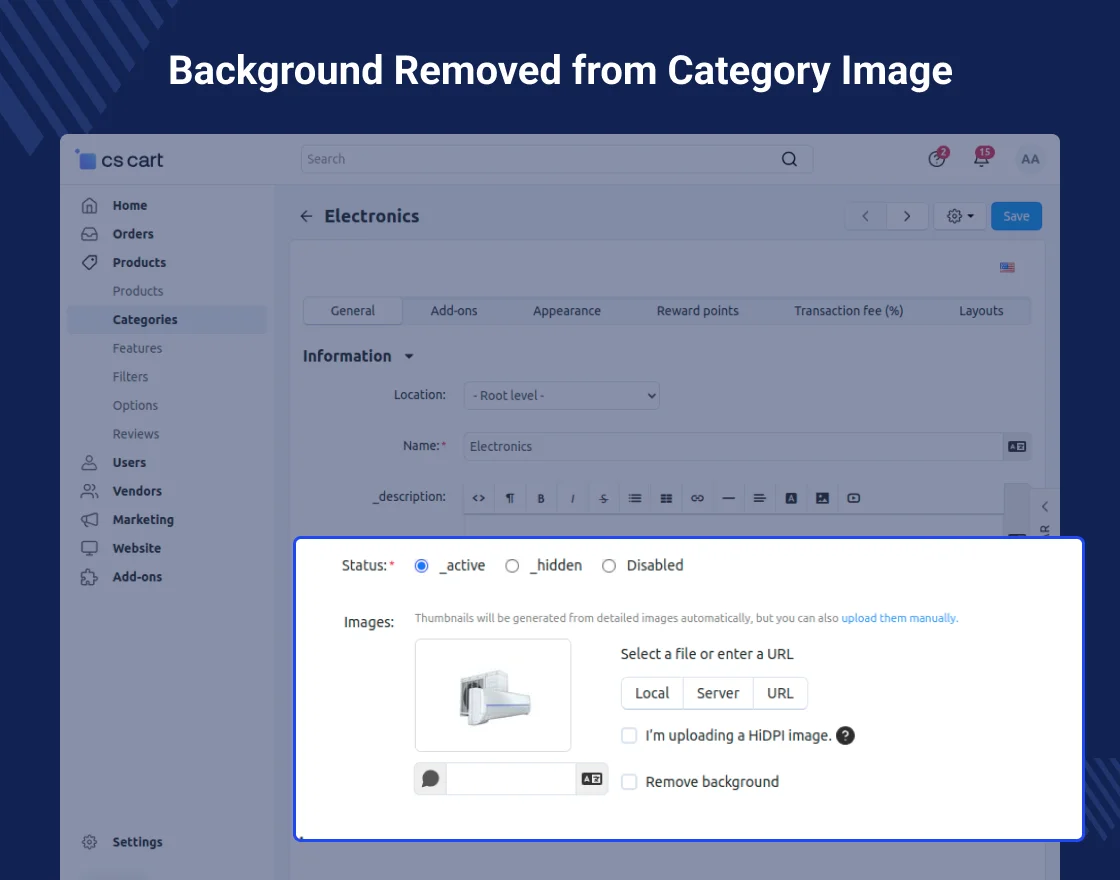Click the Name input field
Screen dimensions: 1120x880
click(x=733, y=447)
